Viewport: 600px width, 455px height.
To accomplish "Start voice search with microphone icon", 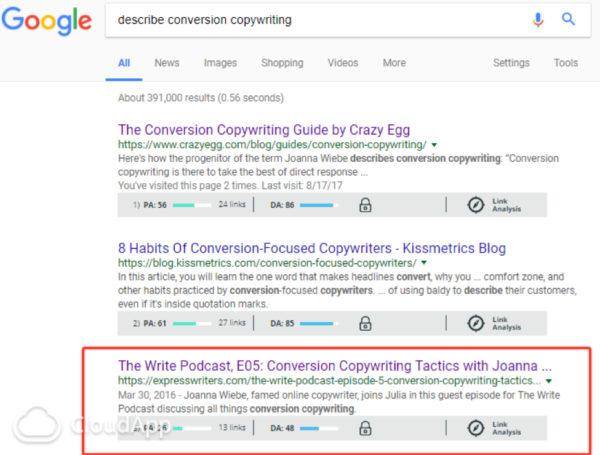I will pos(538,20).
